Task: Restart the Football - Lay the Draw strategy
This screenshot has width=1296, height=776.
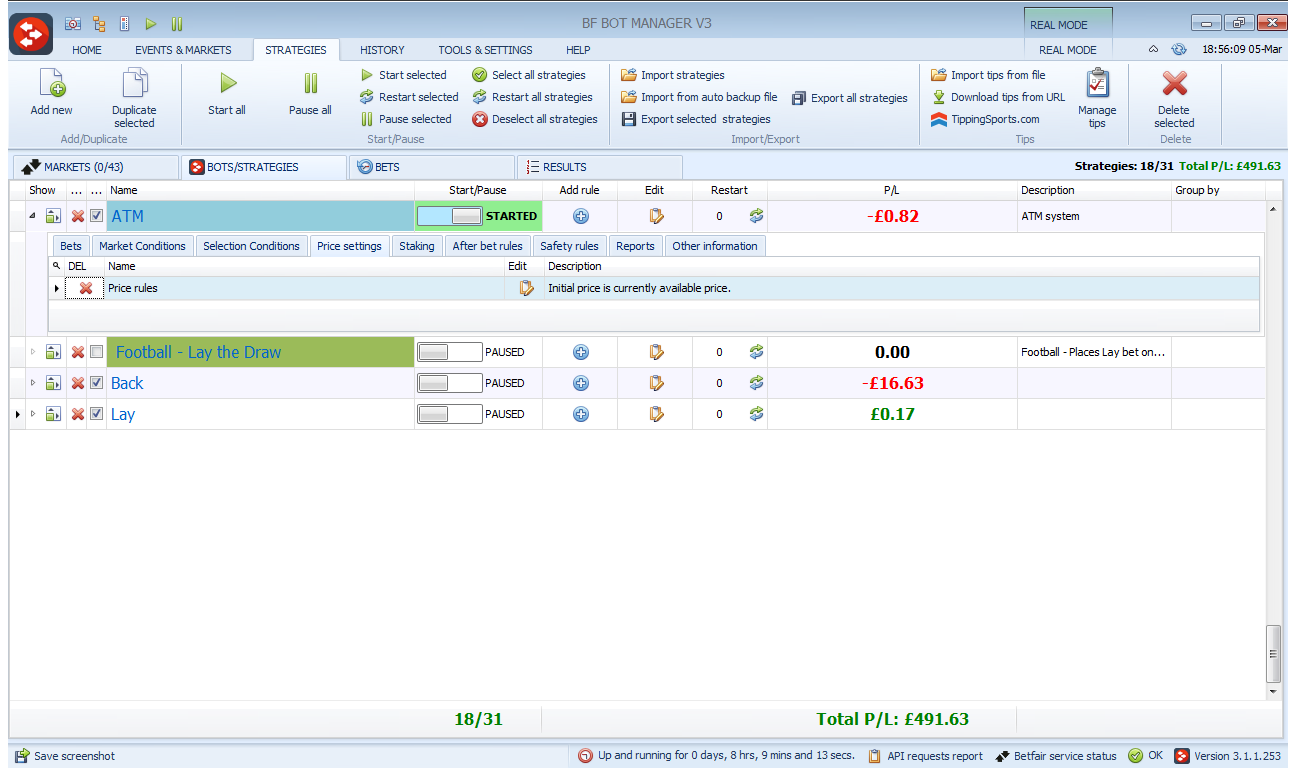Action: (x=756, y=352)
